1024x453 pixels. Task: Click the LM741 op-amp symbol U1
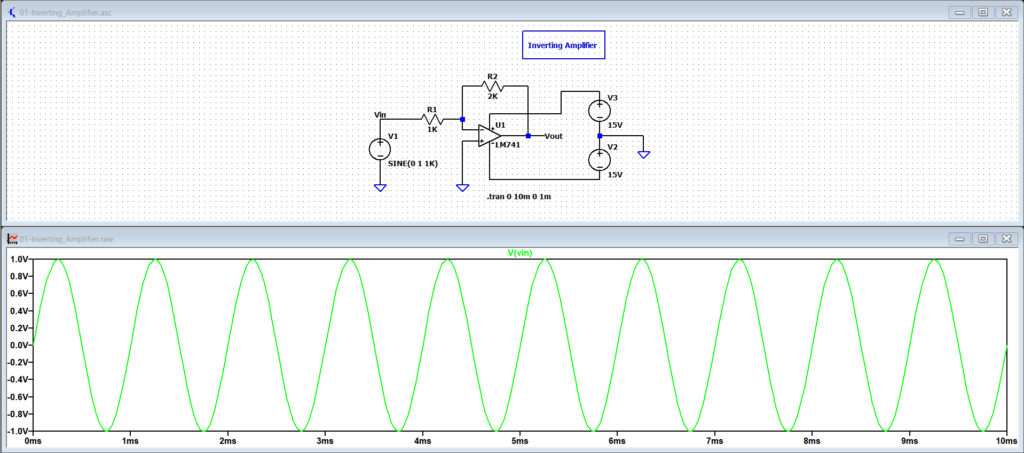[490, 134]
